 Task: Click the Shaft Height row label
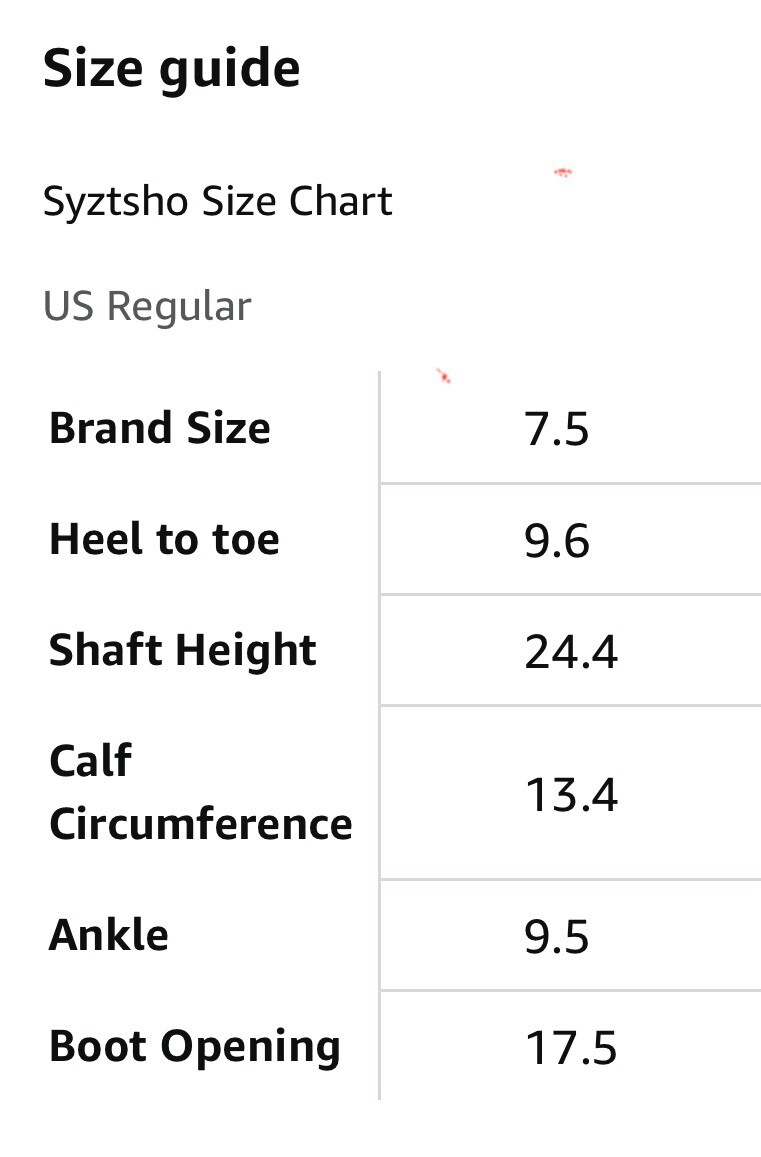[x=182, y=650]
